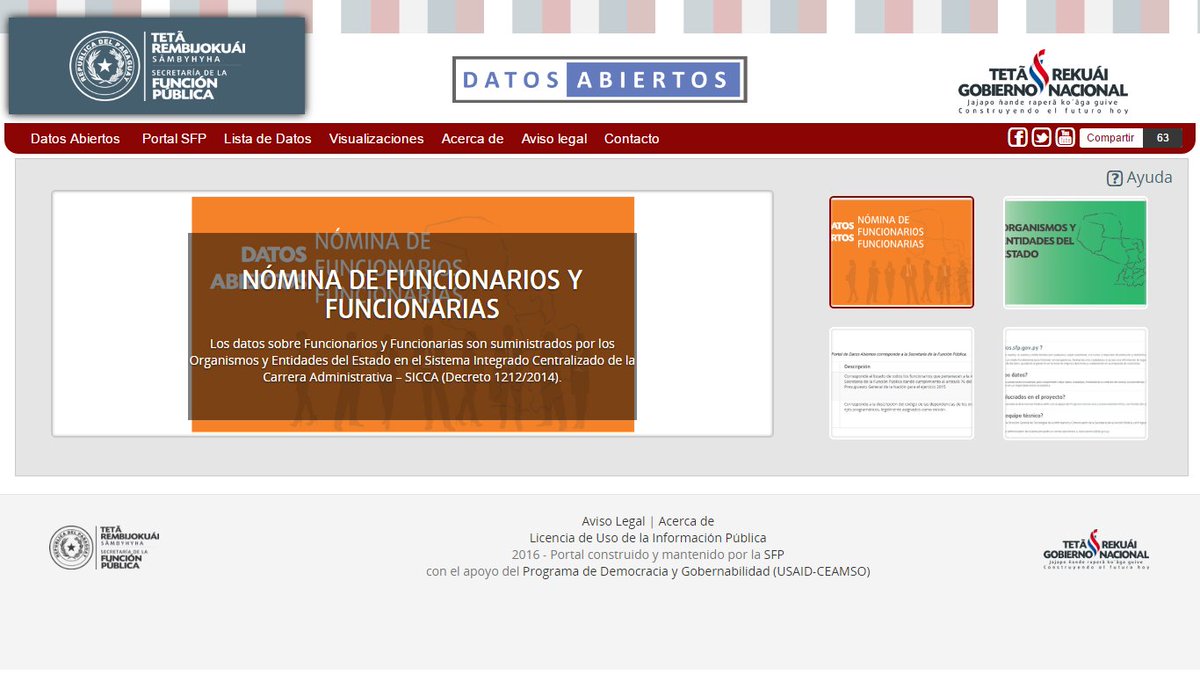This screenshot has height=675, width=1200.
Task: Follow the footer Aviso Legal link
Action: tap(613, 521)
